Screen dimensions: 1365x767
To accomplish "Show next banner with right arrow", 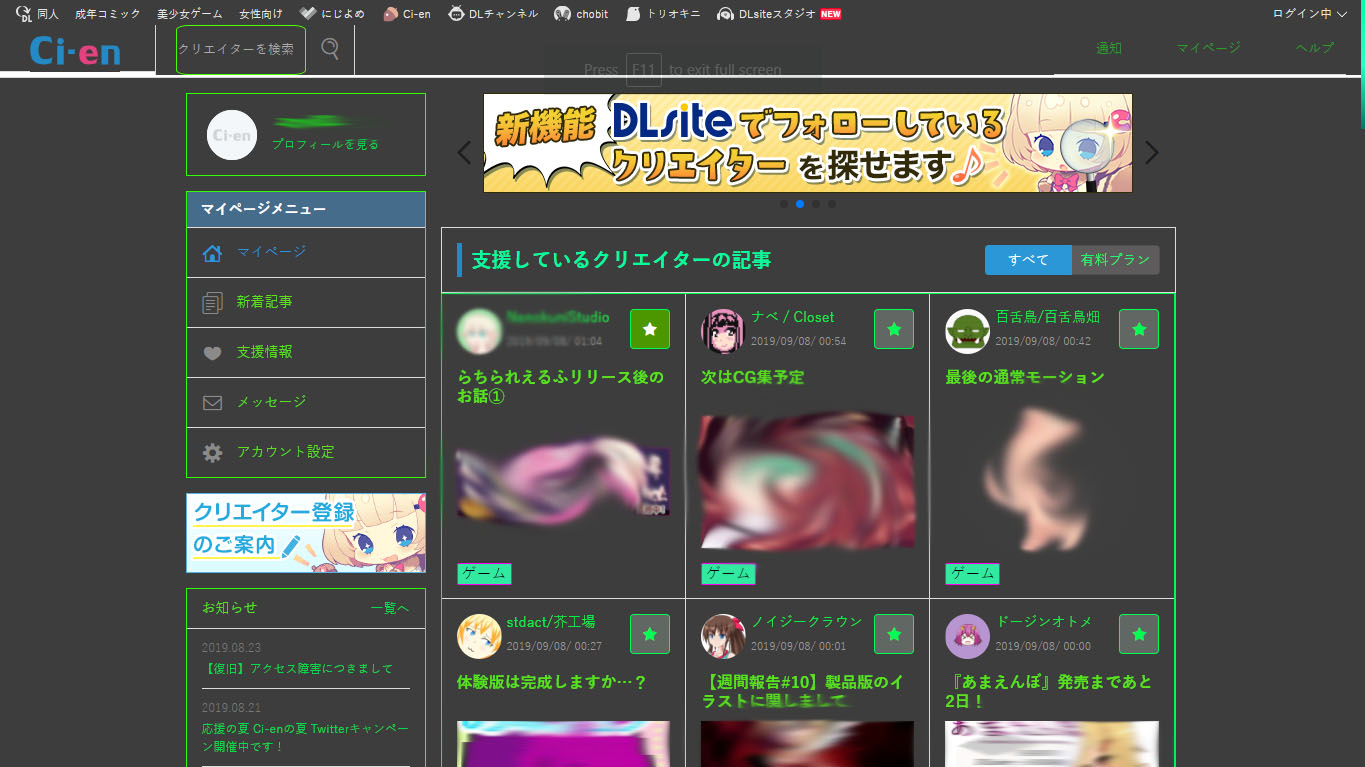I will click(1152, 153).
